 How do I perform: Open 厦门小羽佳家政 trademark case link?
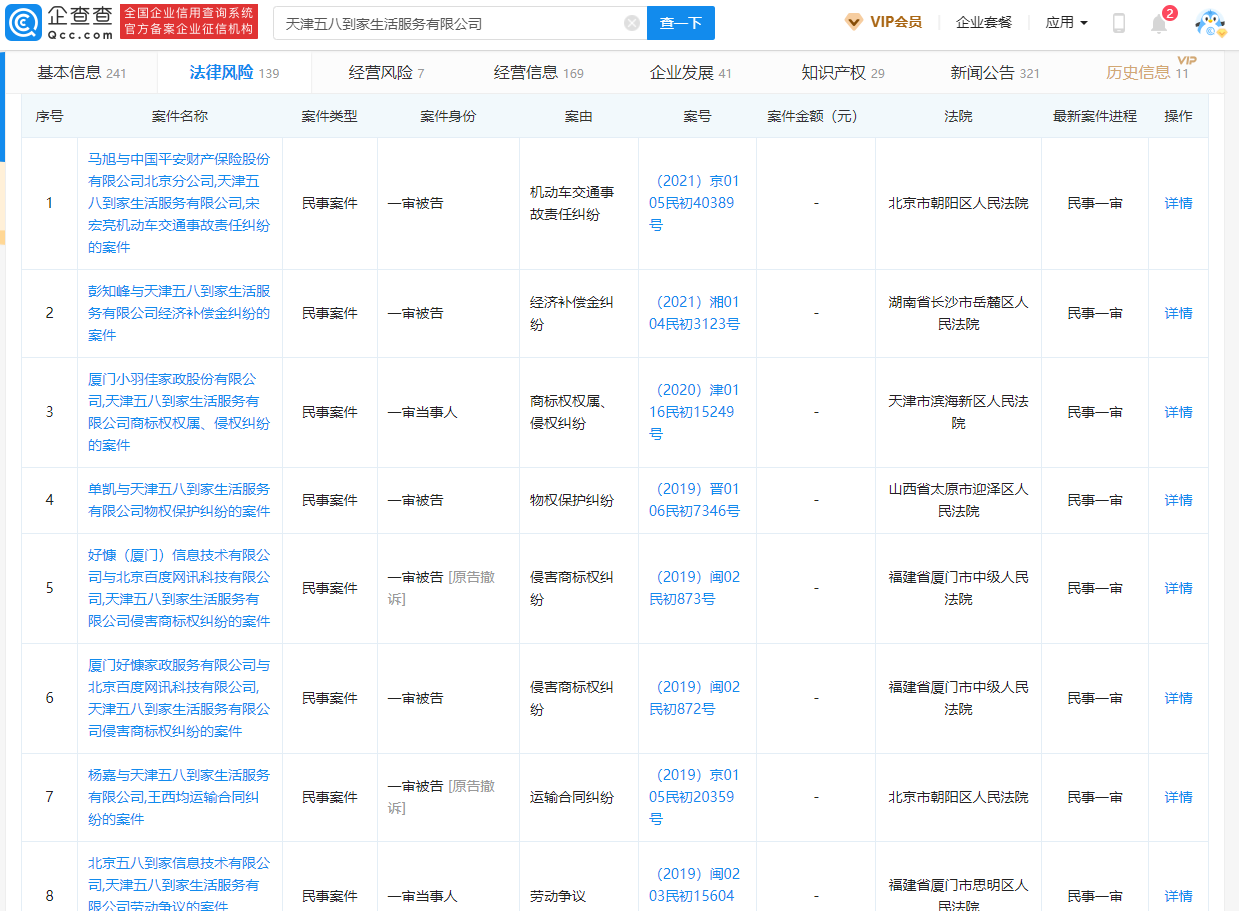pyautogui.click(x=179, y=412)
